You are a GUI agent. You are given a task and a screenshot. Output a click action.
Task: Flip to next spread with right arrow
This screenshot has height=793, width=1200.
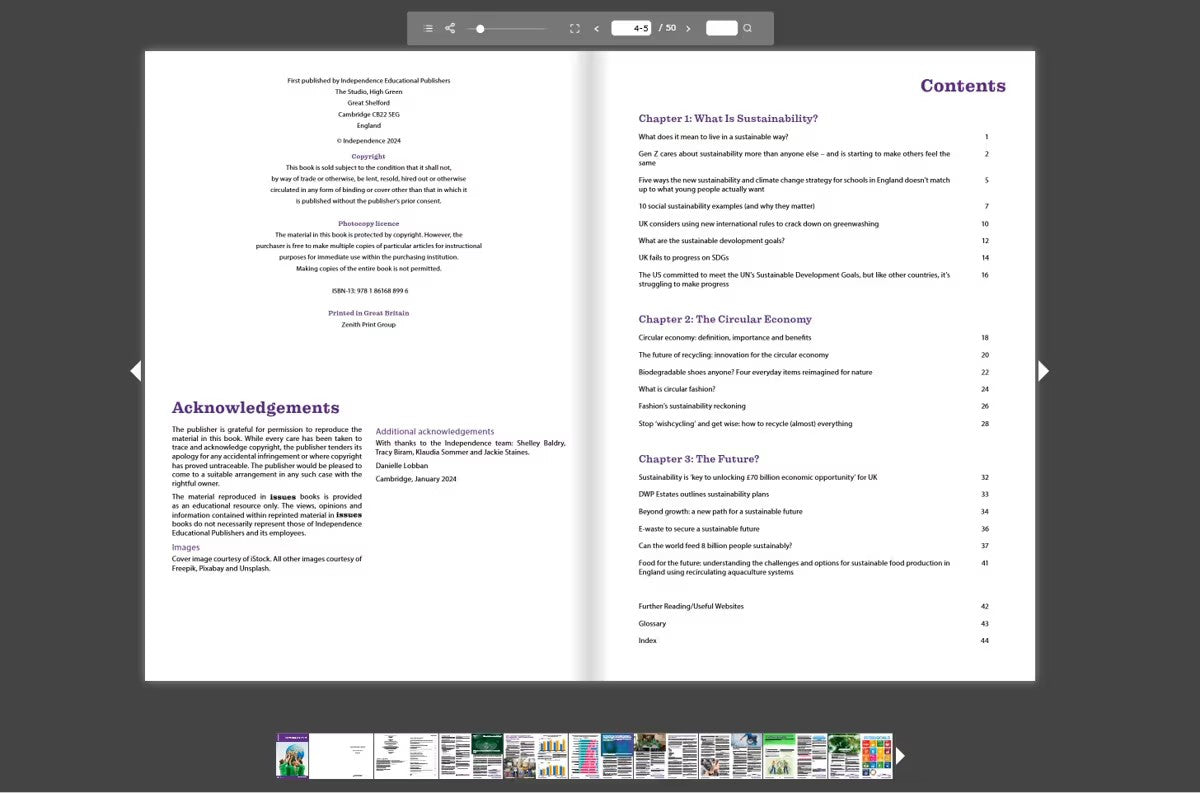[1043, 371]
